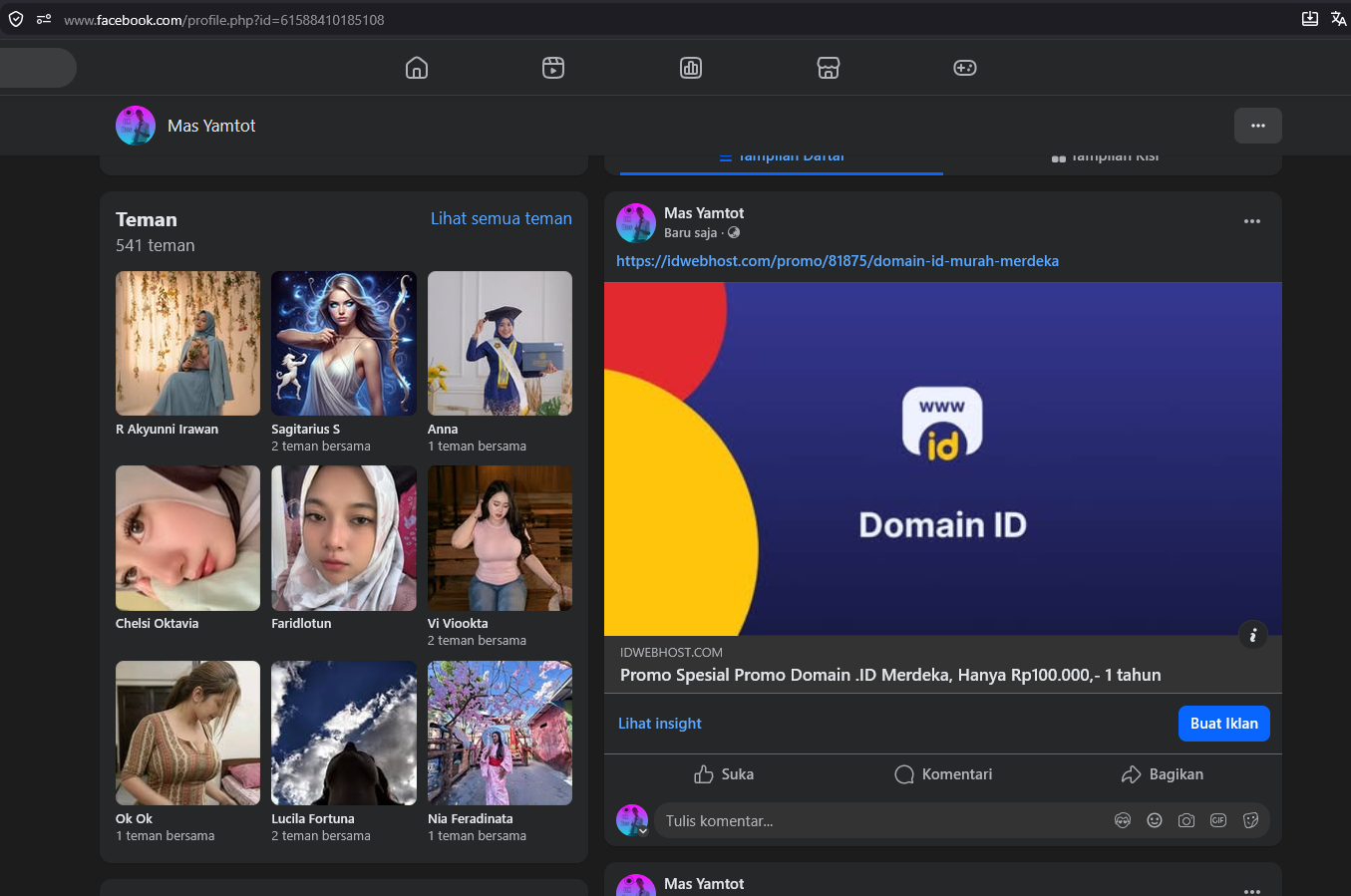The height and width of the screenshot is (896, 1351).
Task: Open the GIF picker in comment box
Action: pos(1218,820)
